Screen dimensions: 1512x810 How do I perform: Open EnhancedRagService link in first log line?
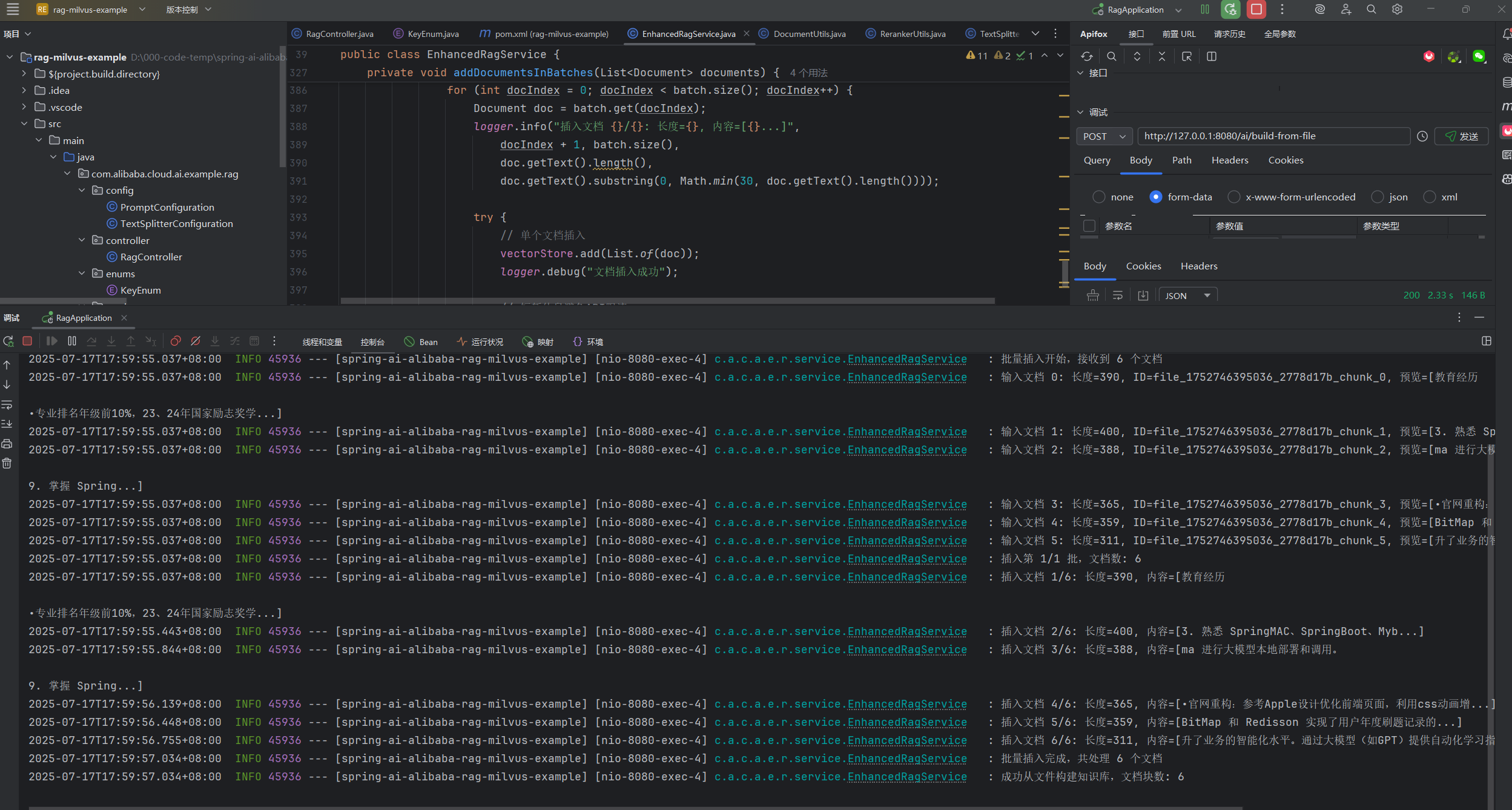click(906, 359)
